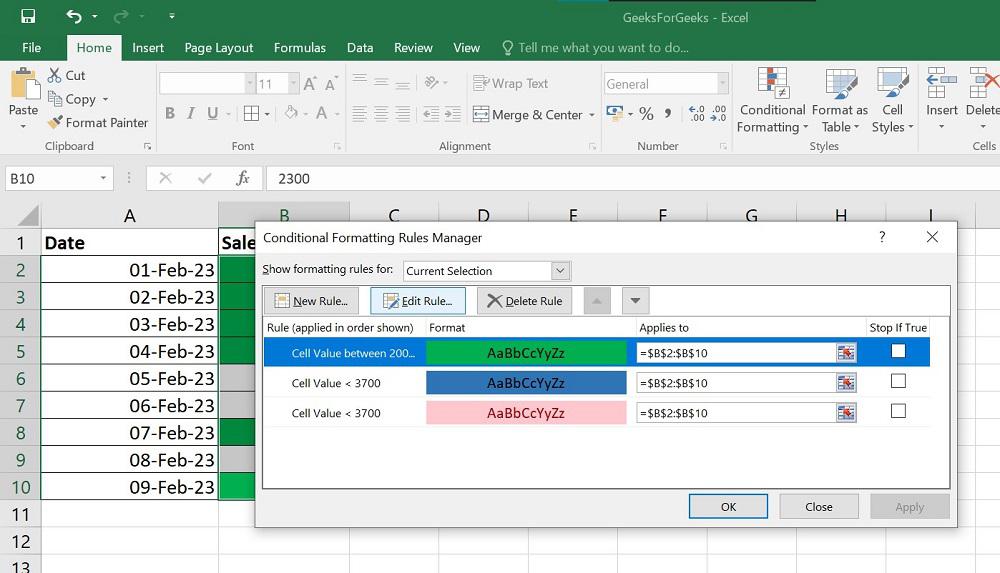The image size is (1000, 573).
Task: Select the pink AaBbCcYyZz format preview
Action: (526, 413)
